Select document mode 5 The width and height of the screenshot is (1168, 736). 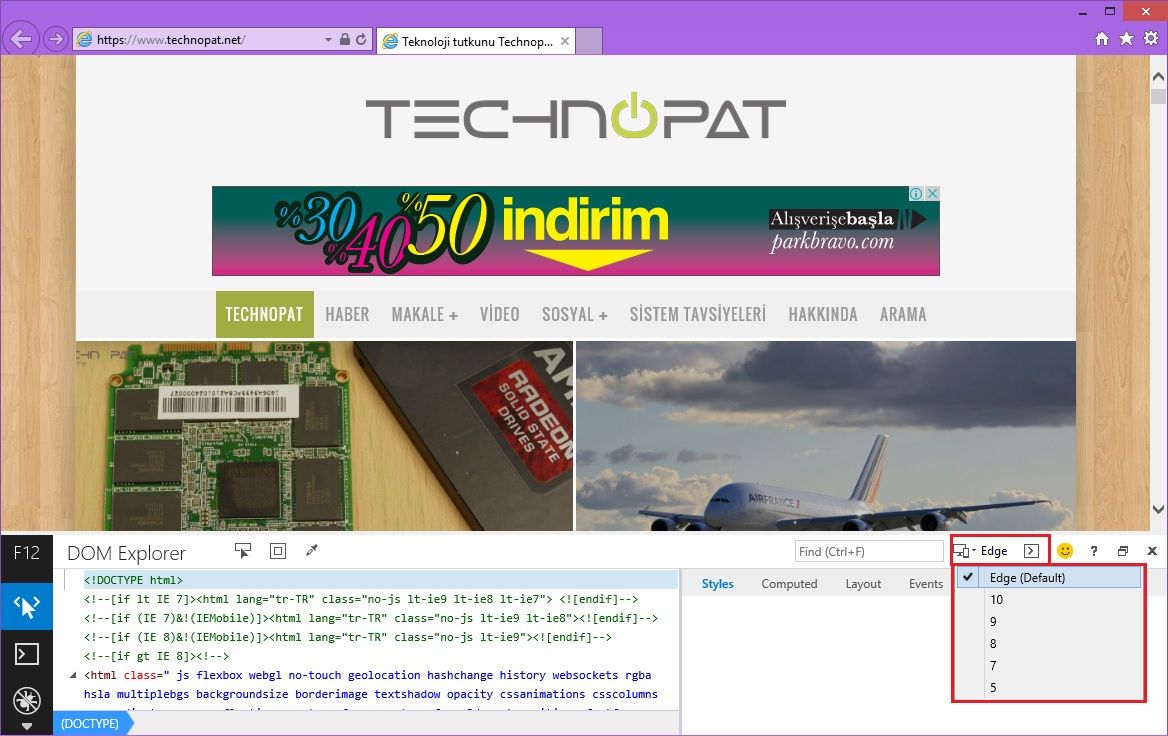[x=1049, y=688]
